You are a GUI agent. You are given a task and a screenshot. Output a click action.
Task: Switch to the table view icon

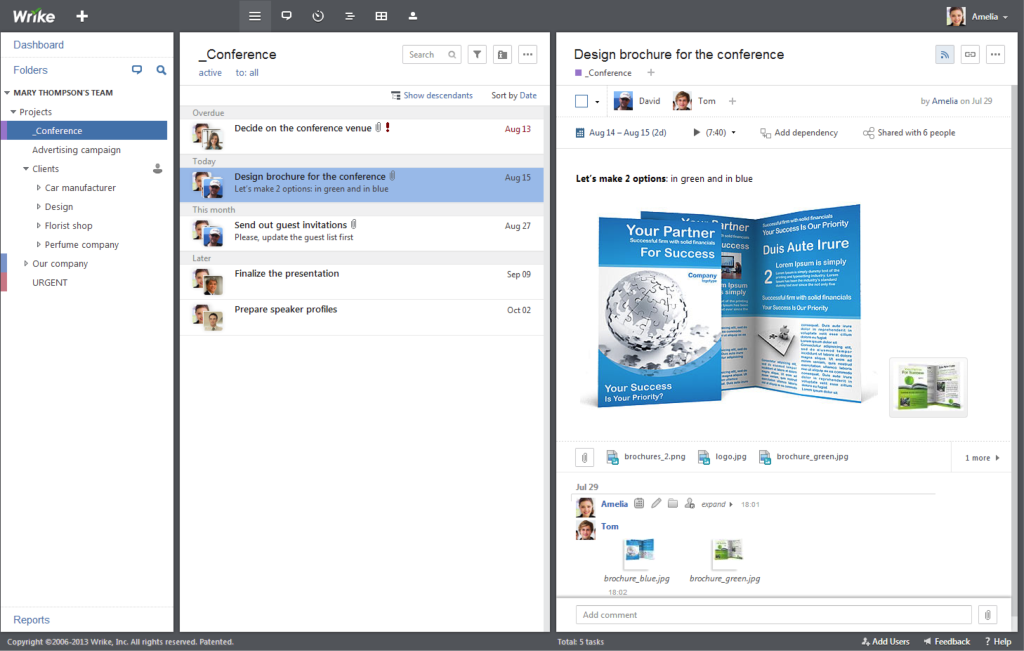[x=381, y=16]
